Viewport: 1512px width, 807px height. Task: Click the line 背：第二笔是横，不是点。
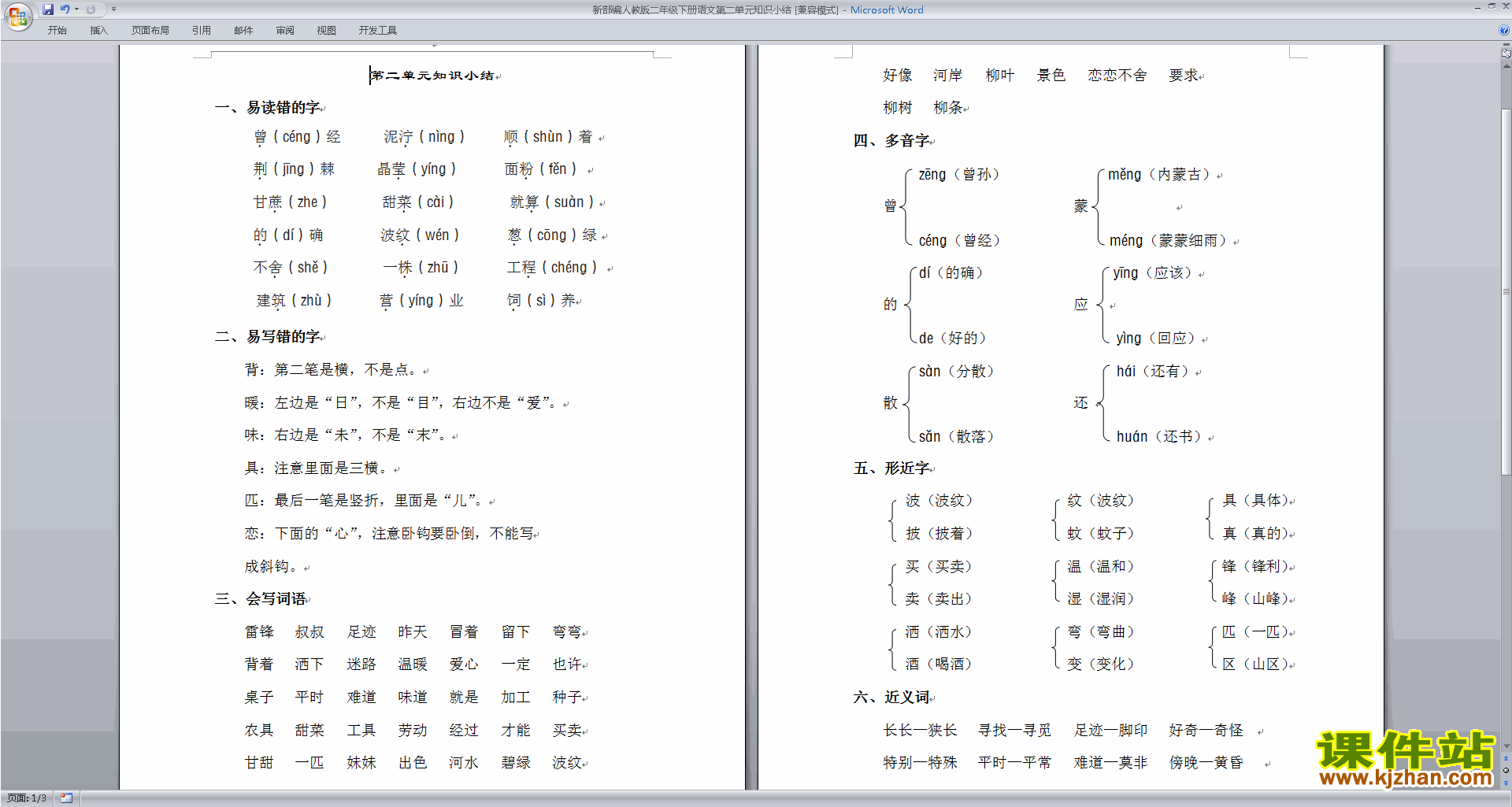click(x=334, y=370)
